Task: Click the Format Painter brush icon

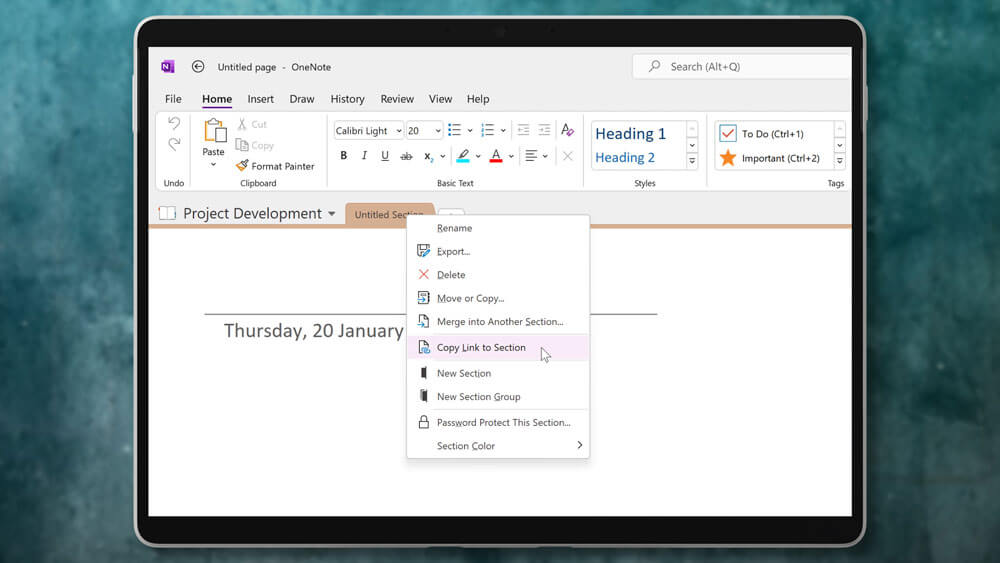Action: pyautogui.click(x=242, y=166)
